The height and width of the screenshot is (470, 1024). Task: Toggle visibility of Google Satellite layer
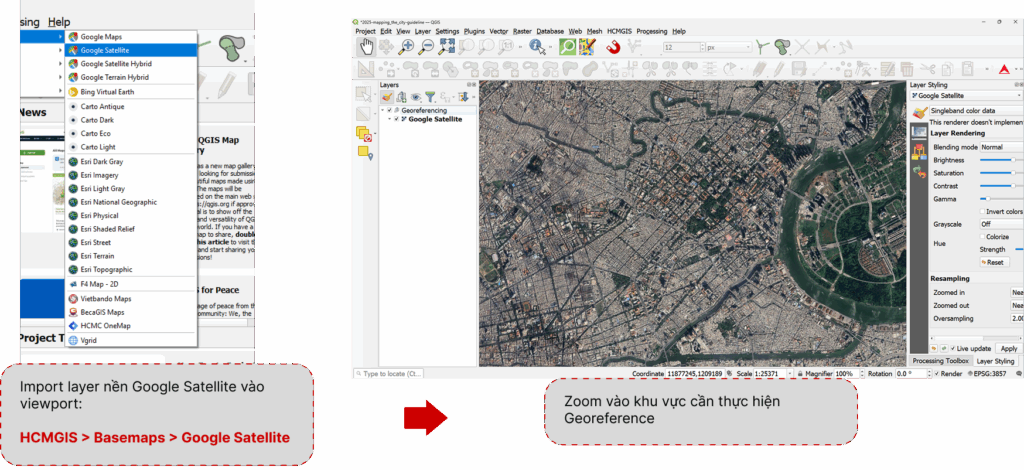[x=396, y=119]
